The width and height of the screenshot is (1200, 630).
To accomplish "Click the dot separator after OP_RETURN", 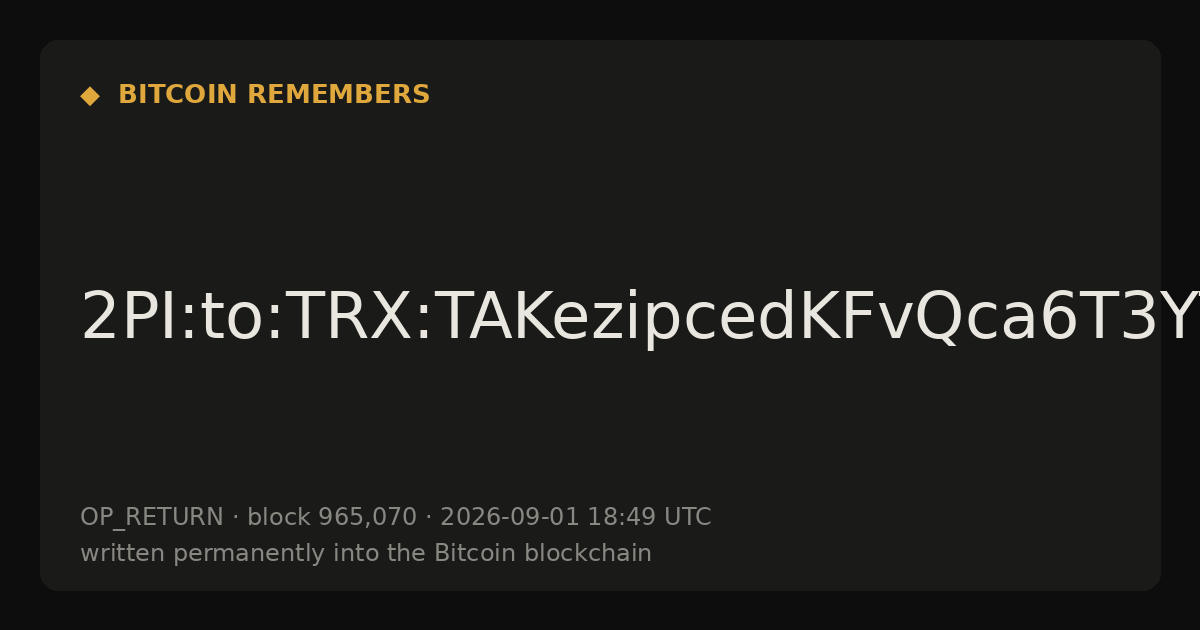I will (236, 518).
